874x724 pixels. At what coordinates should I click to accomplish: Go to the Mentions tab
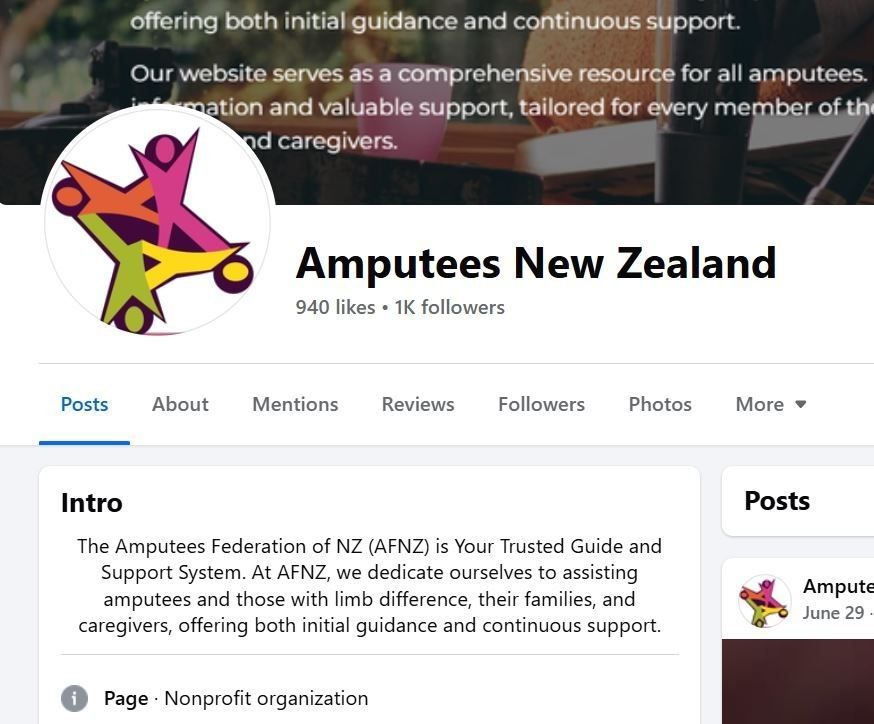point(295,404)
